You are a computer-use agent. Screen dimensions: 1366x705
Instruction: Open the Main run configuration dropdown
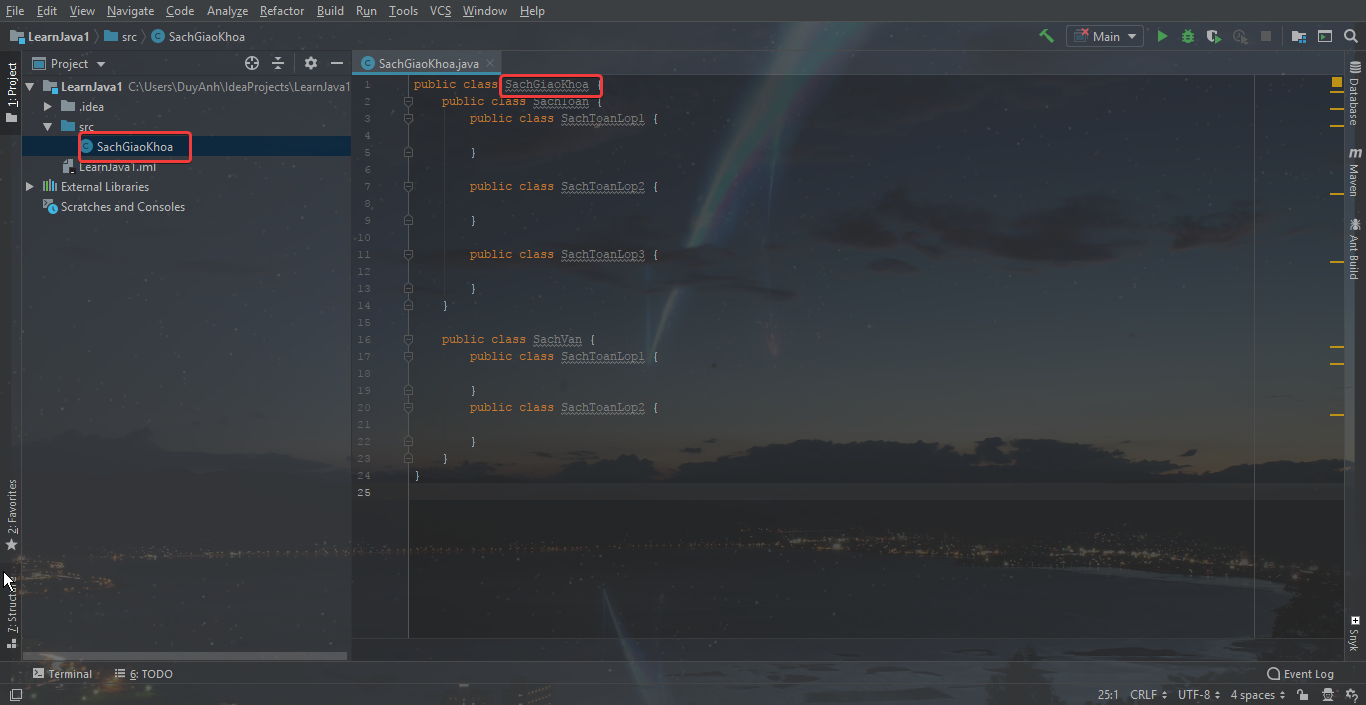[x=1105, y=36]
